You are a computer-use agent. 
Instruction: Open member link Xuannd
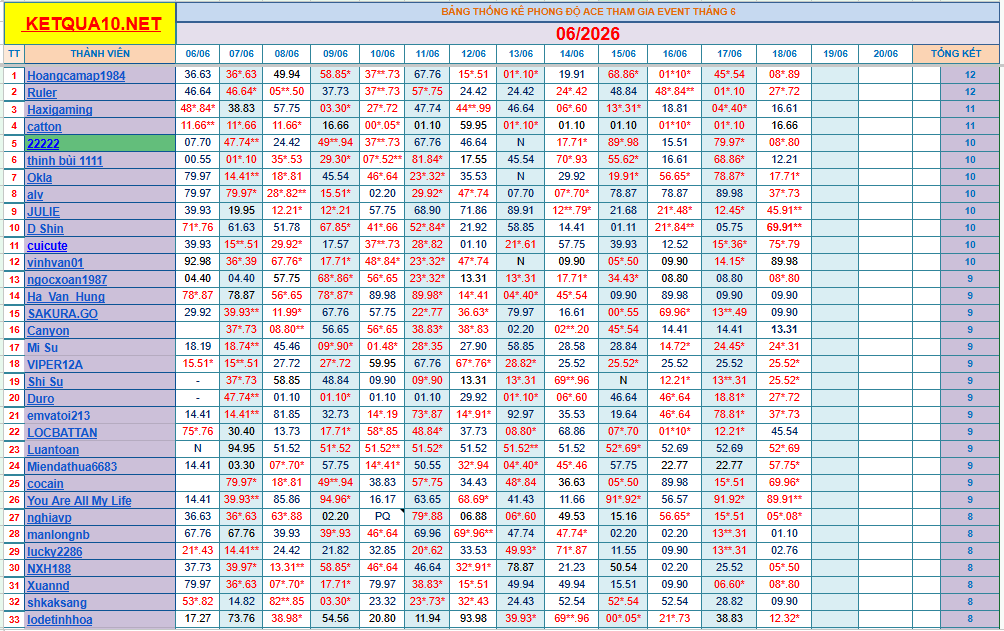(x=48, y=586)
